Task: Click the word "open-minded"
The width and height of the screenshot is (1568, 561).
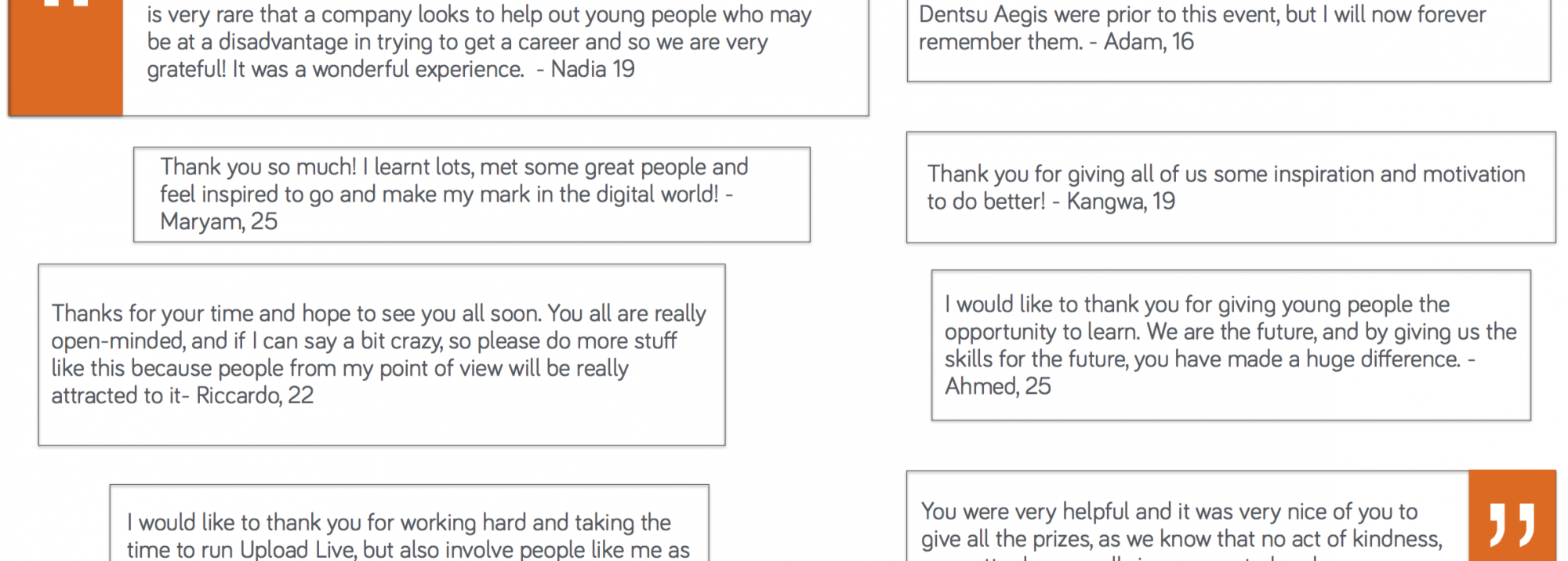Action: click(x=118, y=341)
